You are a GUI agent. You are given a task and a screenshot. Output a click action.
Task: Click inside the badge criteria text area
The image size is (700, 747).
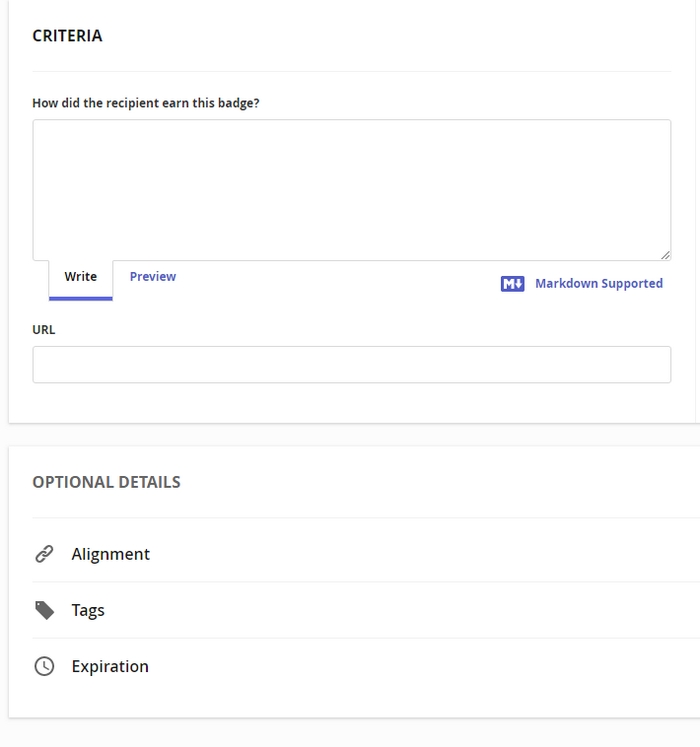click(x=351, y=190)
